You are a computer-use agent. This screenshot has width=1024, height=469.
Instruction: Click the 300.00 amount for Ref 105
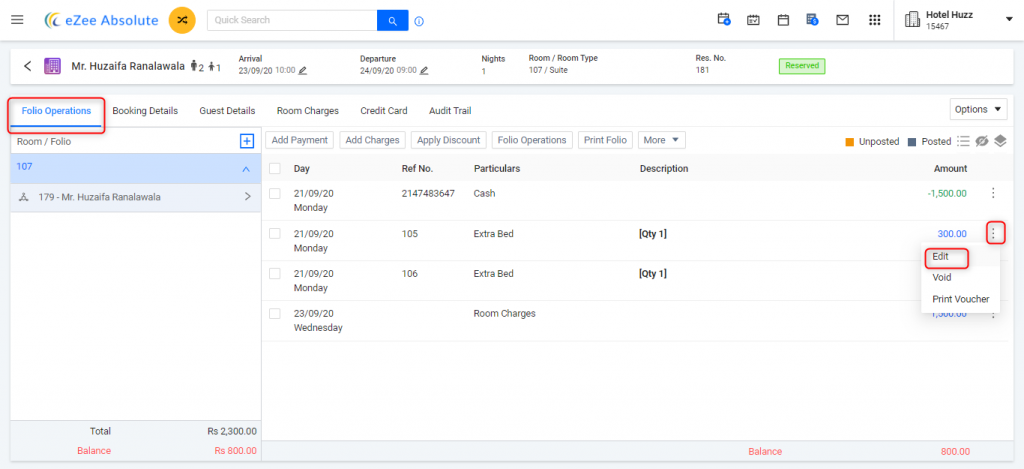[x=952, y=233]
